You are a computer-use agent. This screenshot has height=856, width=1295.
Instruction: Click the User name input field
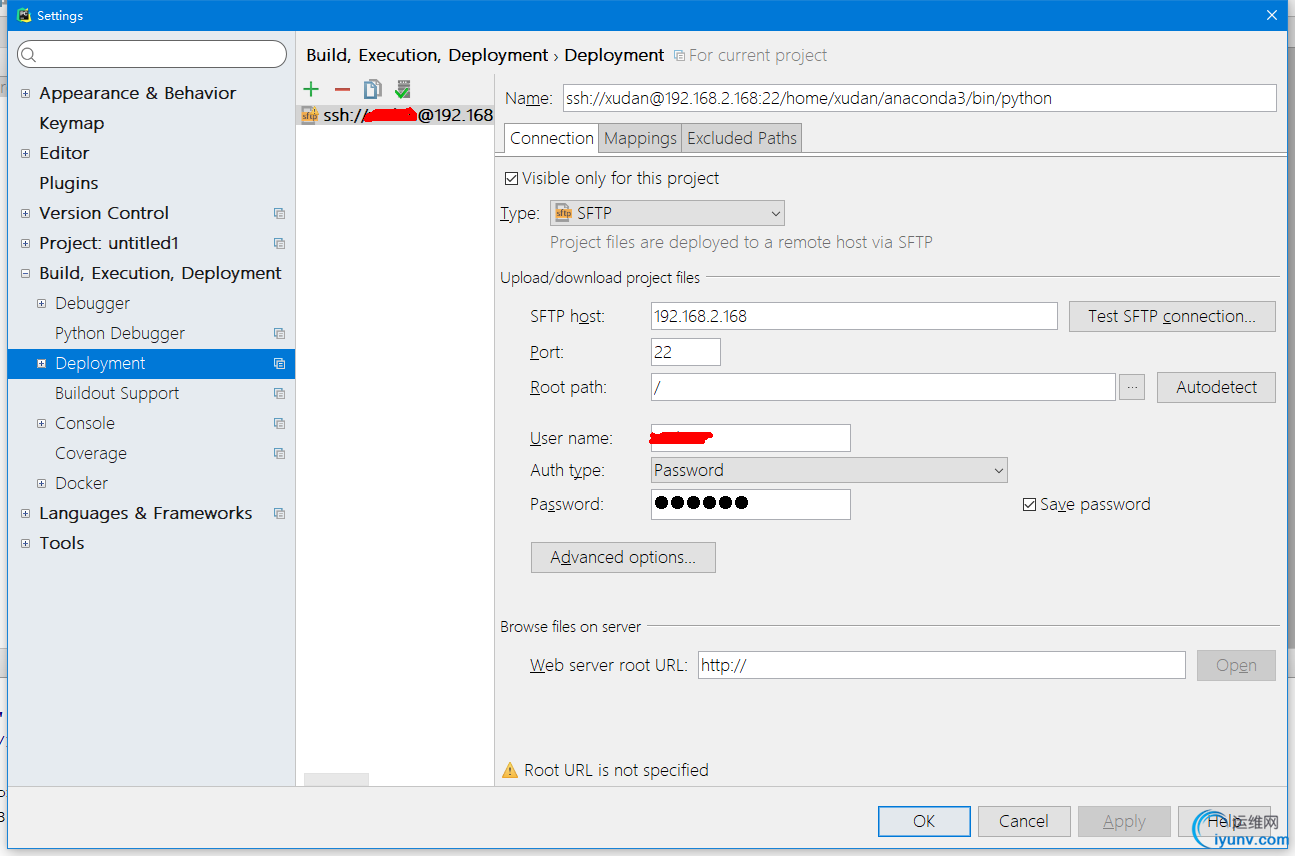(750, 438)
